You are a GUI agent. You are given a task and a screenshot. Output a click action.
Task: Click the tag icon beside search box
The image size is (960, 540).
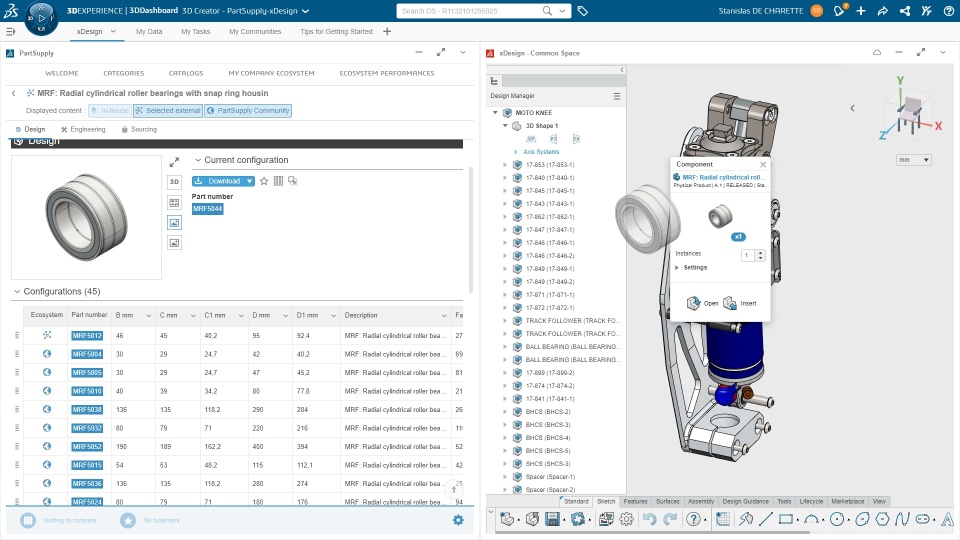582,11
